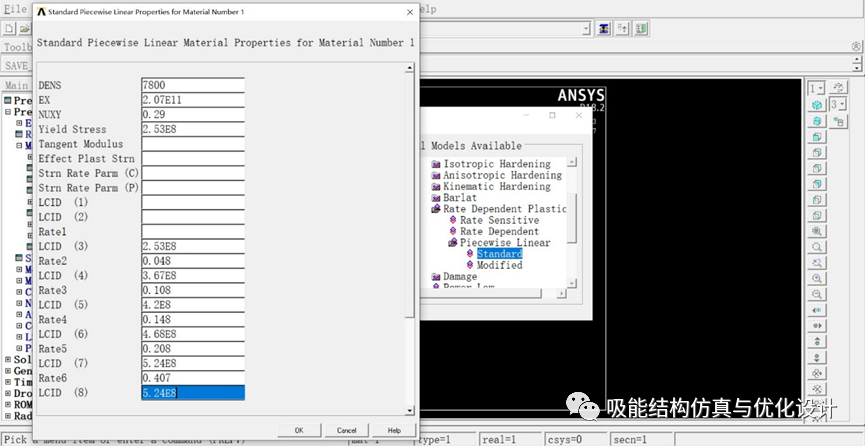Click the lock icon below the 3 dropdown
Screen dimensions: 865x446
click(x=839, y=121)
